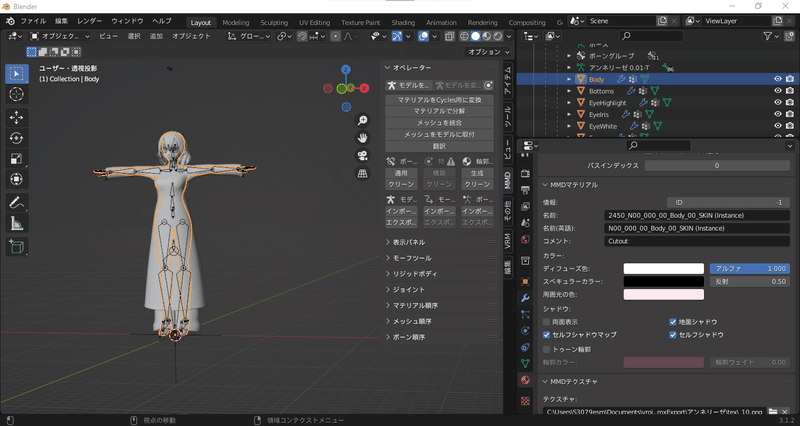Open the Output properties tab icon
Viewport: 800px width, 426px height.
tap(526, 190)
